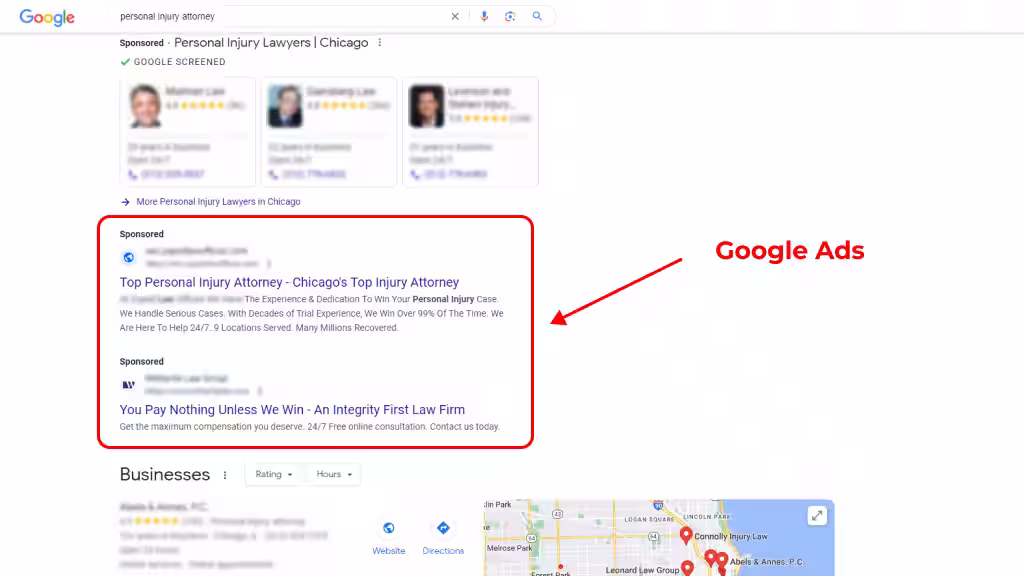Click the search field containing personal injury attorney
Screen dimensions: 1024x576
[x=281, y=16]
